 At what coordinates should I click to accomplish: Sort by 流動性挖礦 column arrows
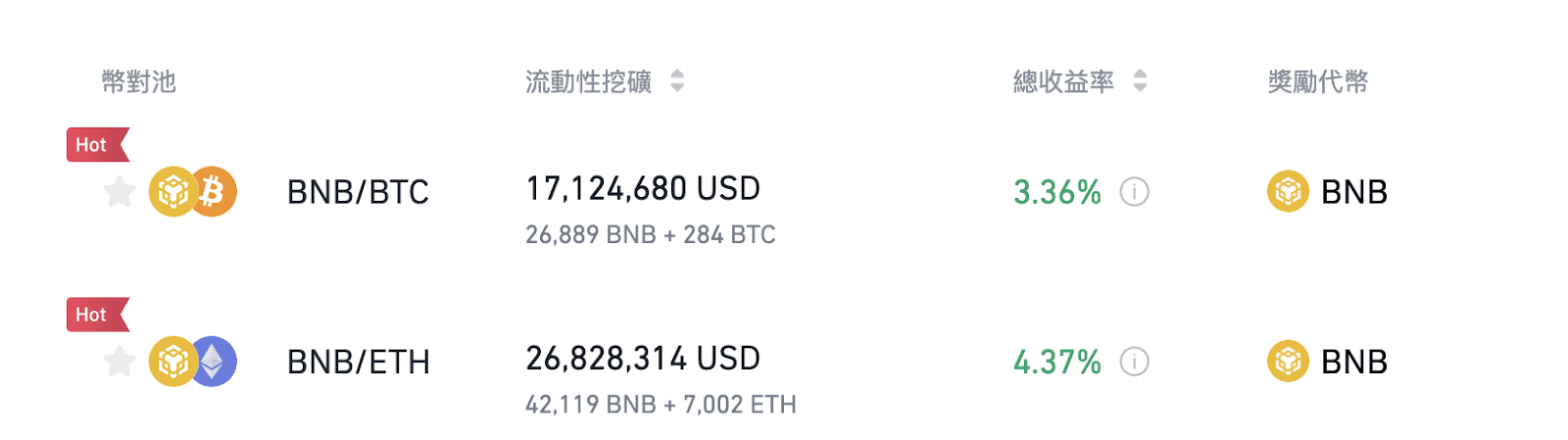click(x=677, y=80)
